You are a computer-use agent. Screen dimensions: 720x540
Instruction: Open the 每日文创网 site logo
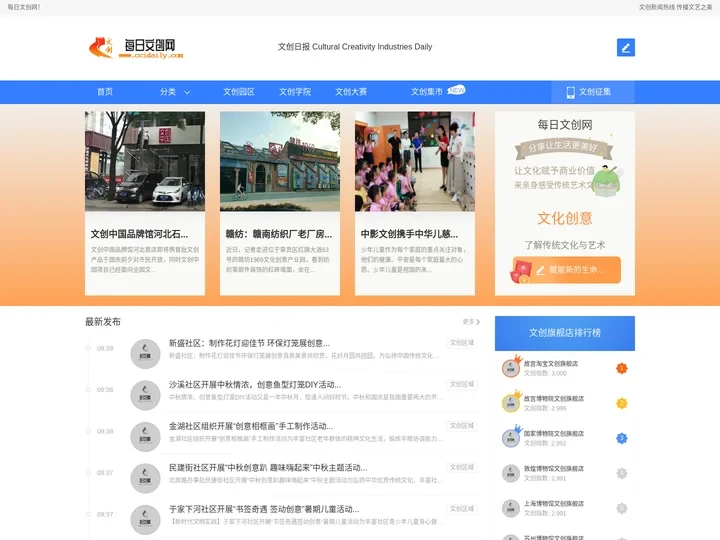click(136, 48)
